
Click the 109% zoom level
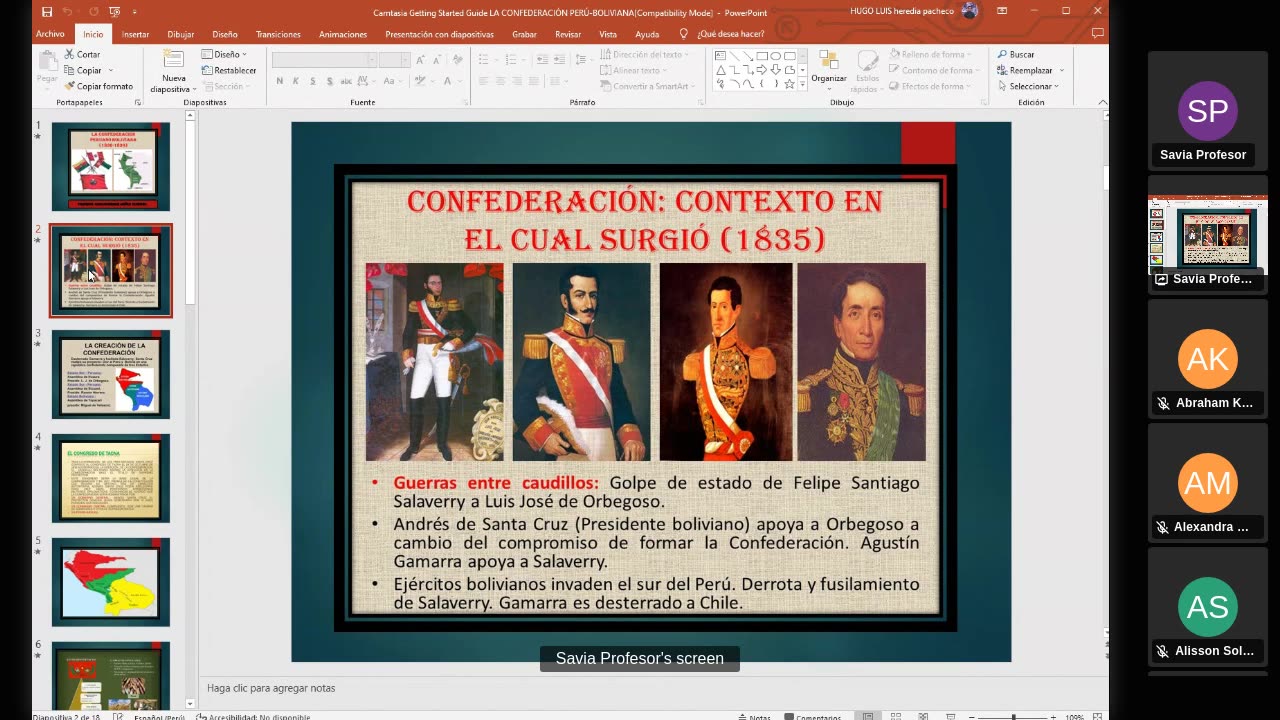click(1074, 716)
